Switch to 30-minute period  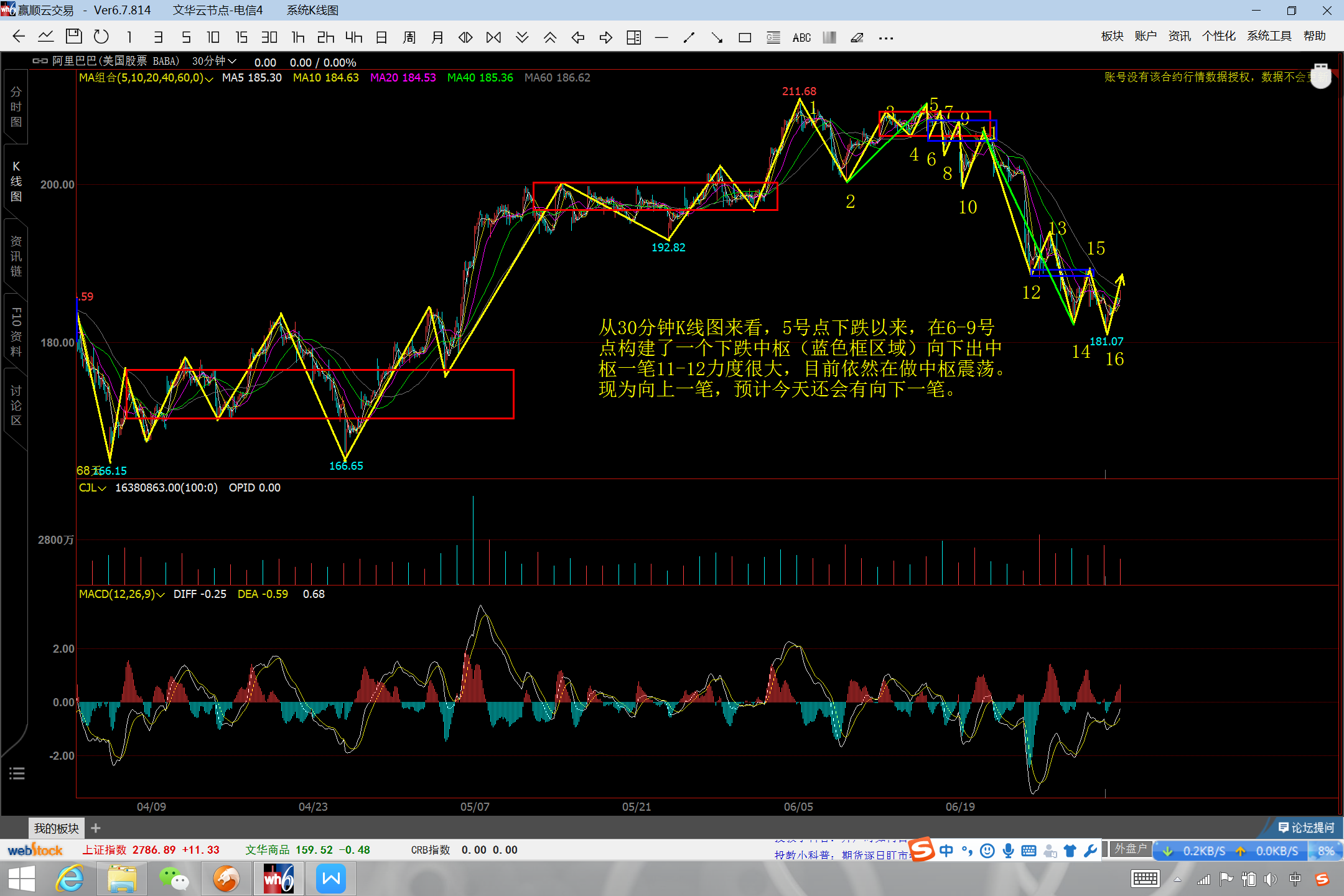coord(269,37)
